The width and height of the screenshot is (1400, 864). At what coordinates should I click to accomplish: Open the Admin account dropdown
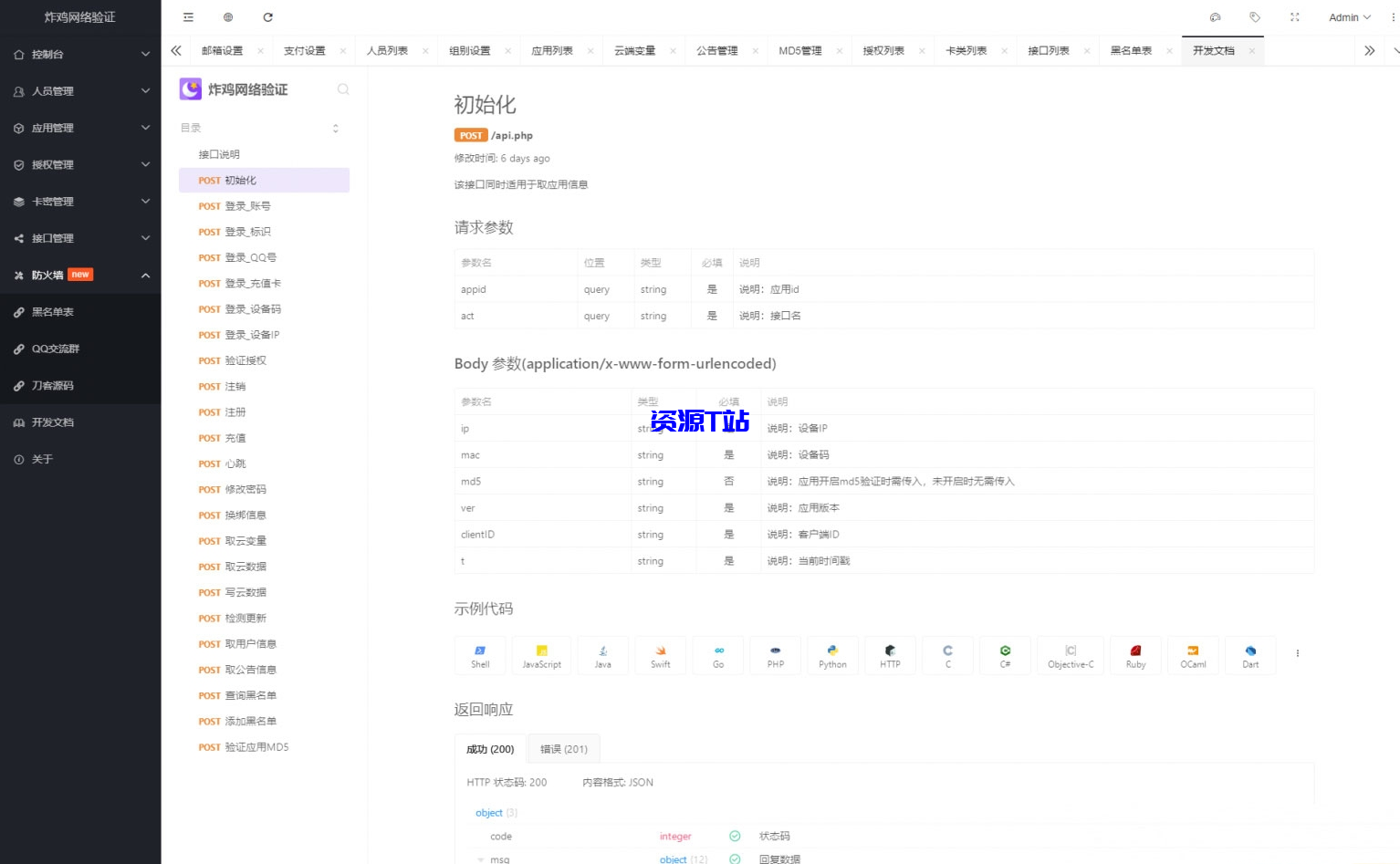pos(1349,16)
